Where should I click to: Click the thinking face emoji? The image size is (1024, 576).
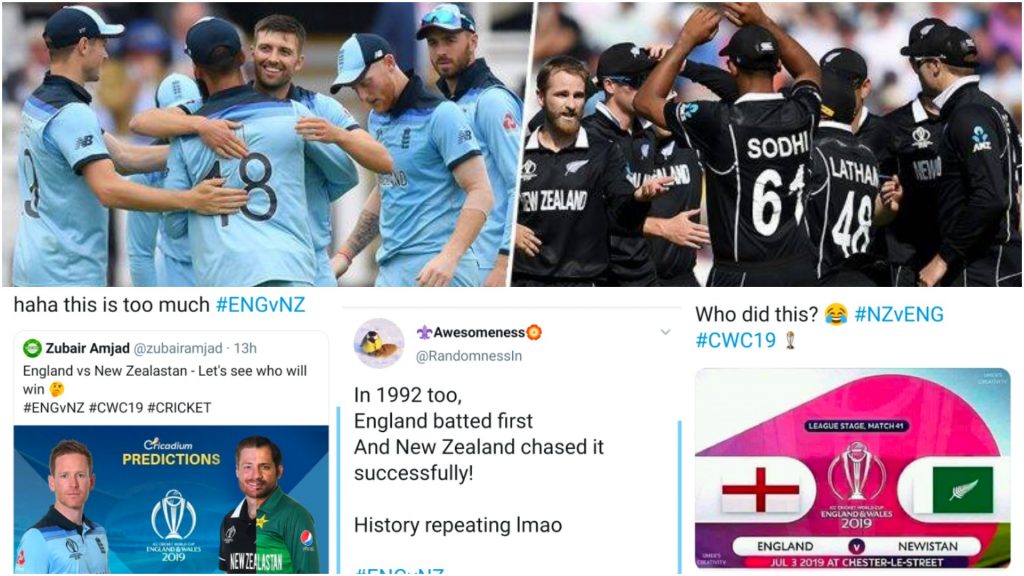point(57,389)
